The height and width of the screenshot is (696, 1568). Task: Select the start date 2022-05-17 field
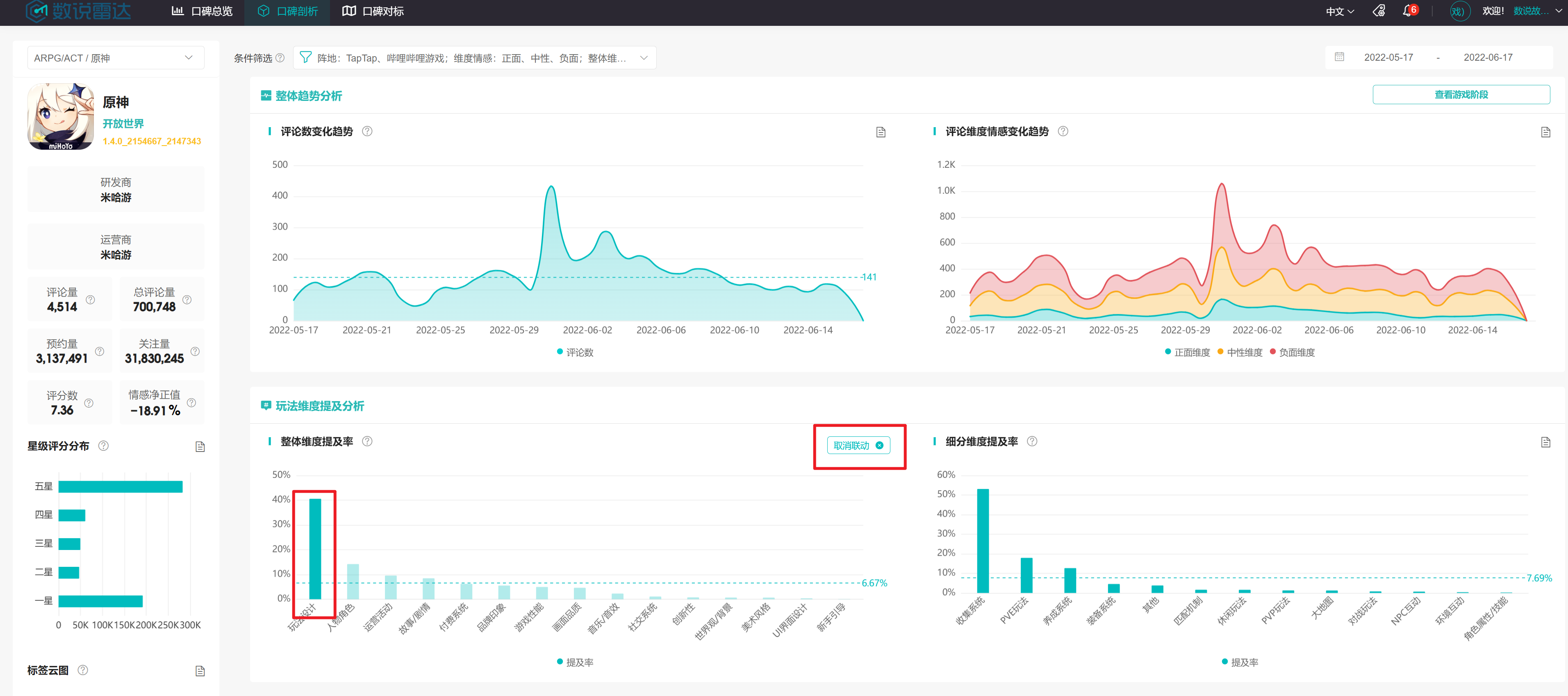tap(1388, 57)
